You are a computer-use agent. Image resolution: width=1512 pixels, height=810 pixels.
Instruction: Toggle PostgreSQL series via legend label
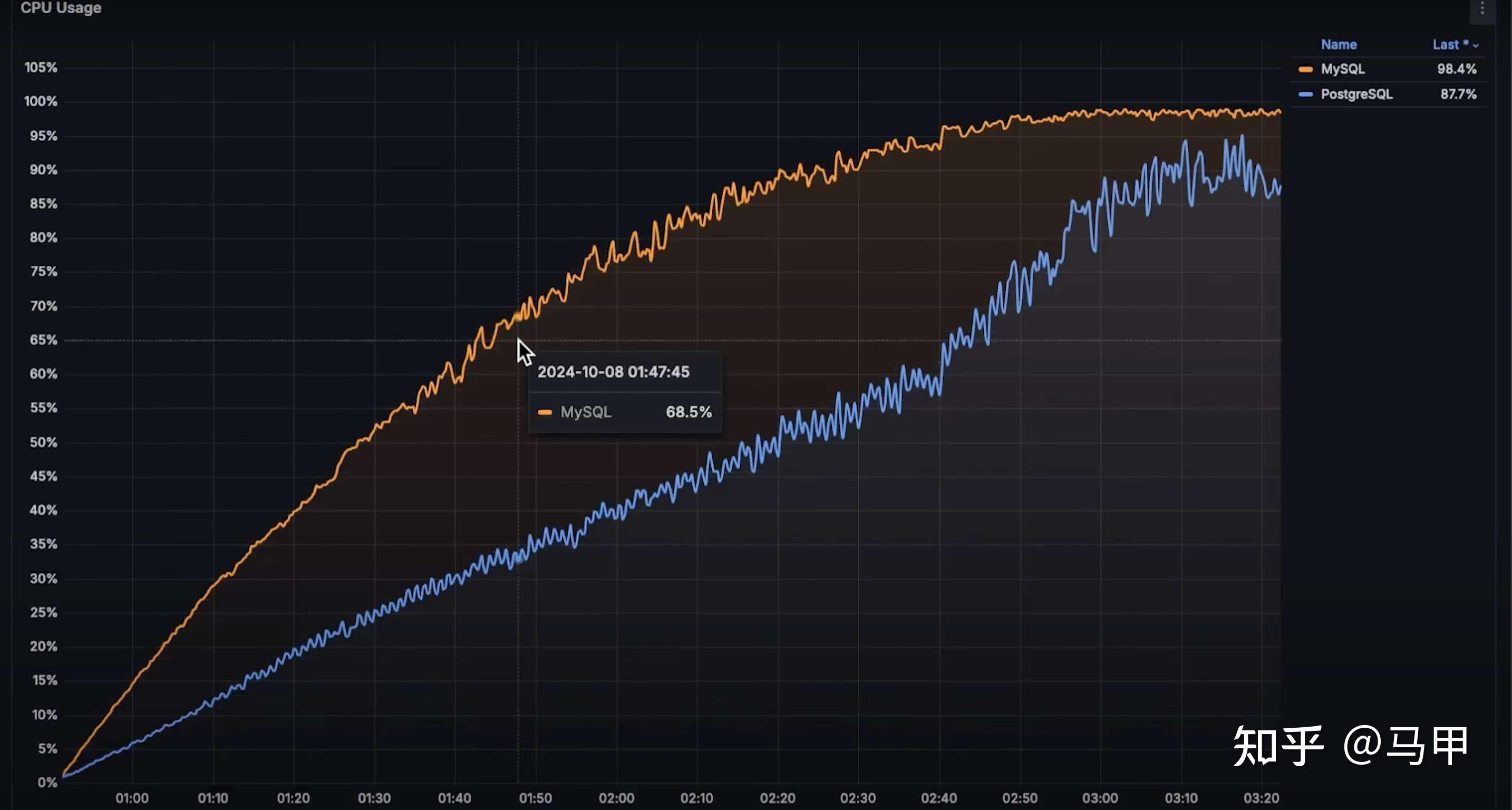[1356, 94]
